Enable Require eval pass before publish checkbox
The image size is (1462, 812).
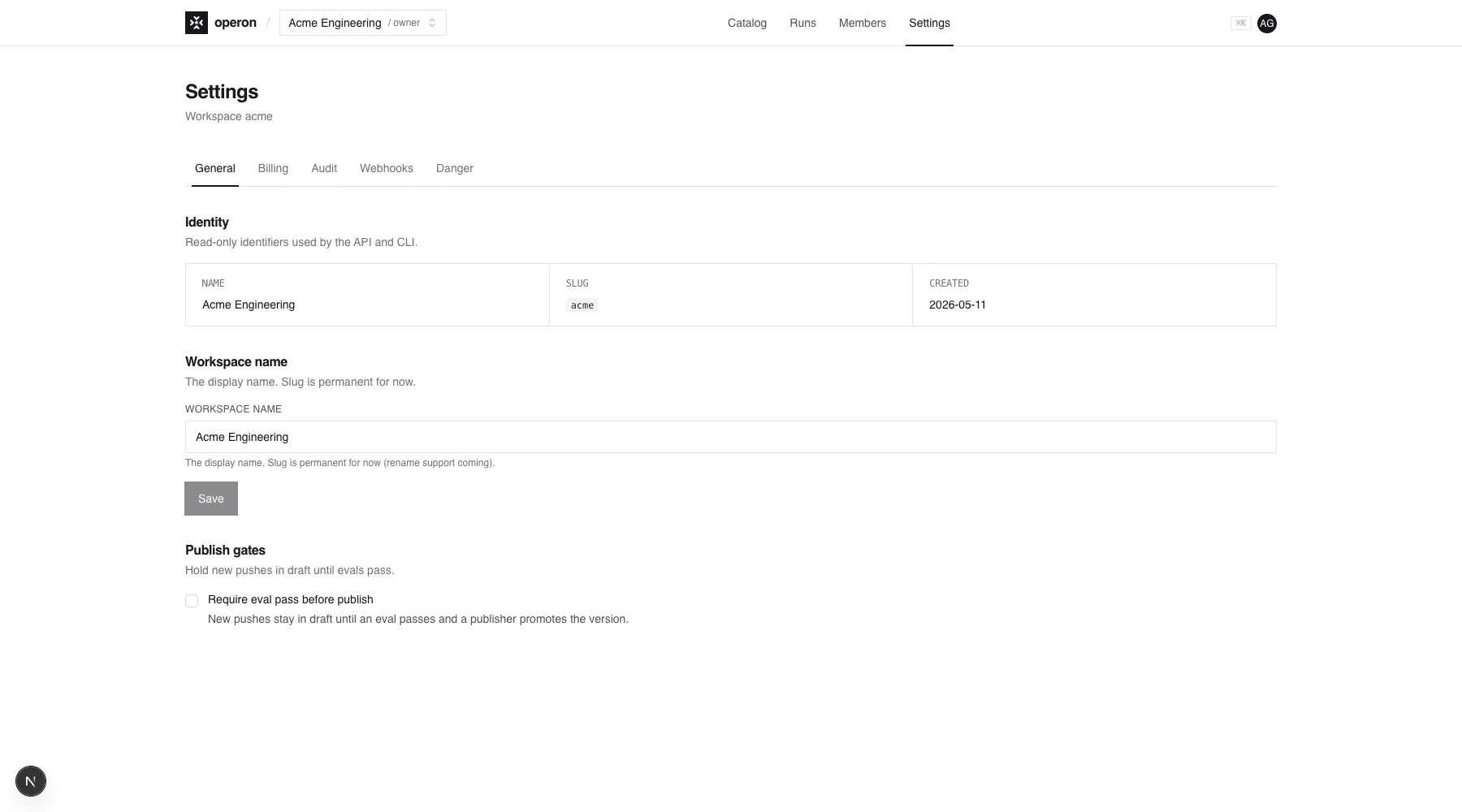(x=192, y=601)
